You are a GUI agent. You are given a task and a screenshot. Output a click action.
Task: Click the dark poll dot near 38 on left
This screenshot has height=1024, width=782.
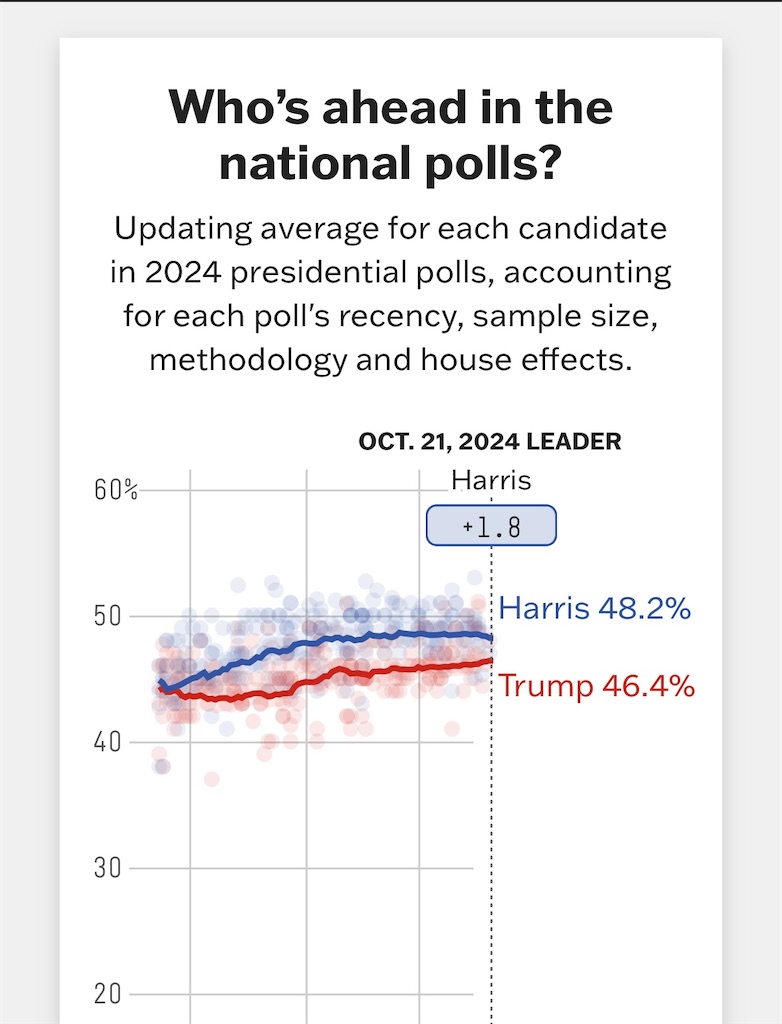coord(162,766)
